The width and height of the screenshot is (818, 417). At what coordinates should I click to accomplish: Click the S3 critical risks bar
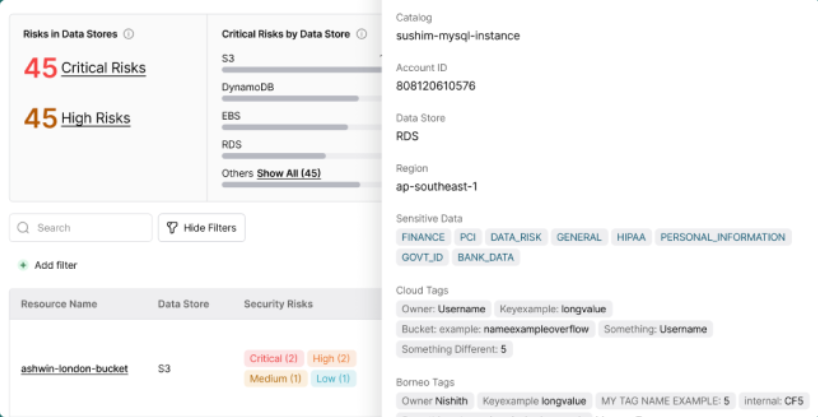point(300,70)
